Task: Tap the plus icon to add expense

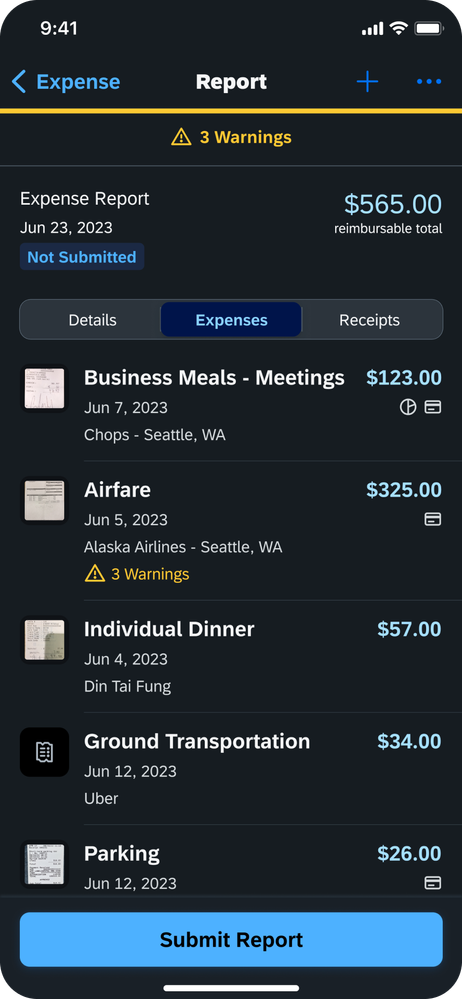Action: pyautogui.click(x=367, y=82)
